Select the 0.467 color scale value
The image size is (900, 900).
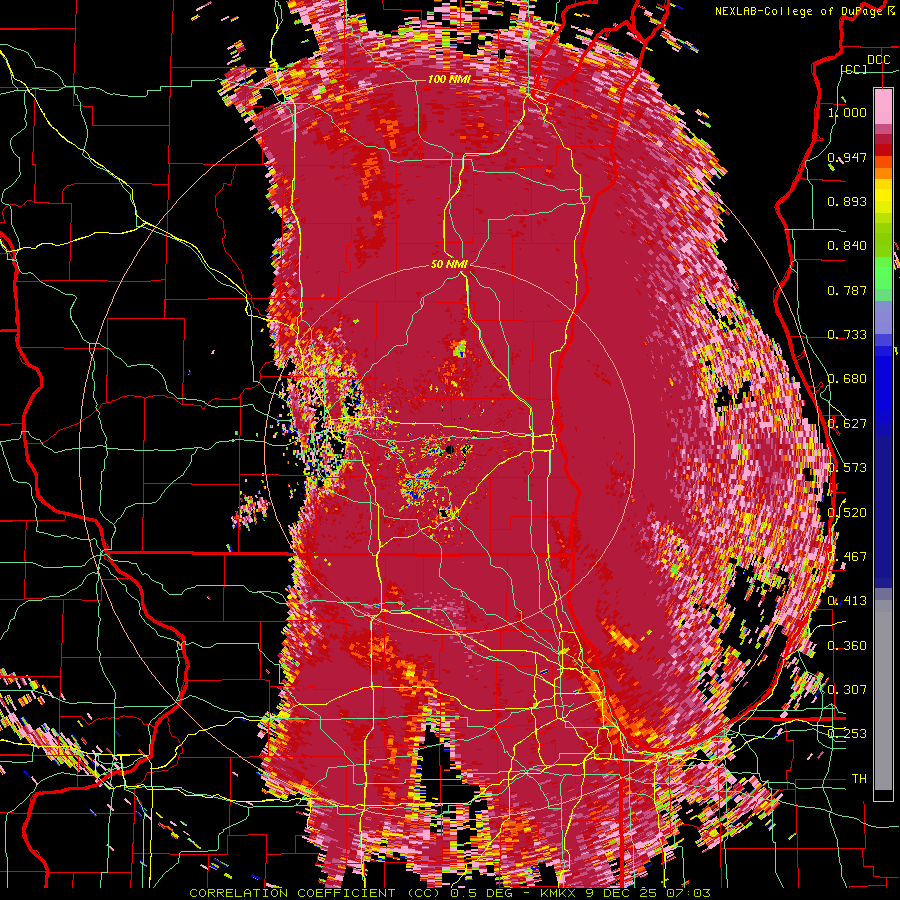pyautogui.click(x=847, y=557)
